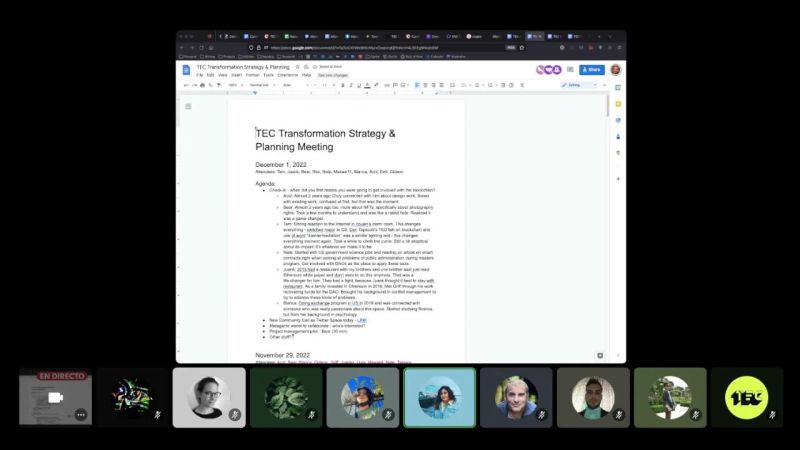Image resolution: width=800 pixels, height=450 pixels.
Task: Open the text color picker
Action: (x=367, y=85)
